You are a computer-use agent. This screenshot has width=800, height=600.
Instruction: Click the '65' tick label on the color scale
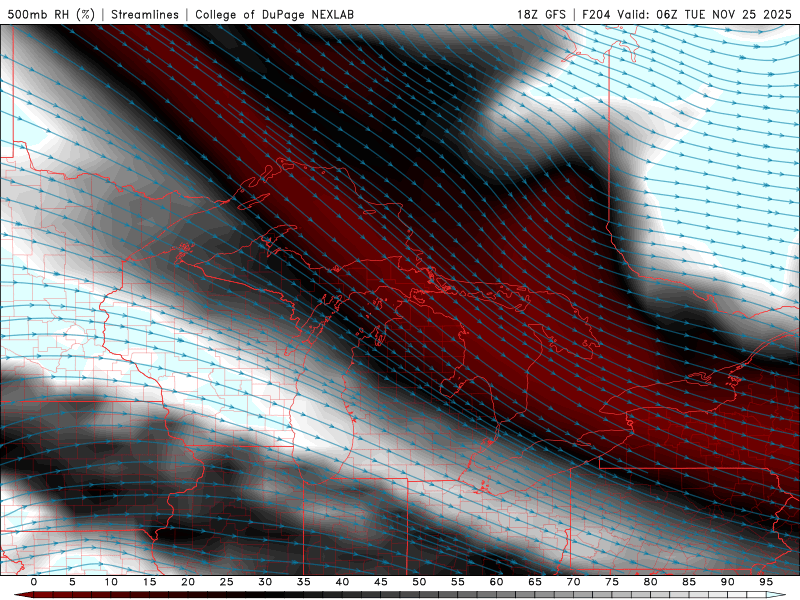click(x=535, y=582)
